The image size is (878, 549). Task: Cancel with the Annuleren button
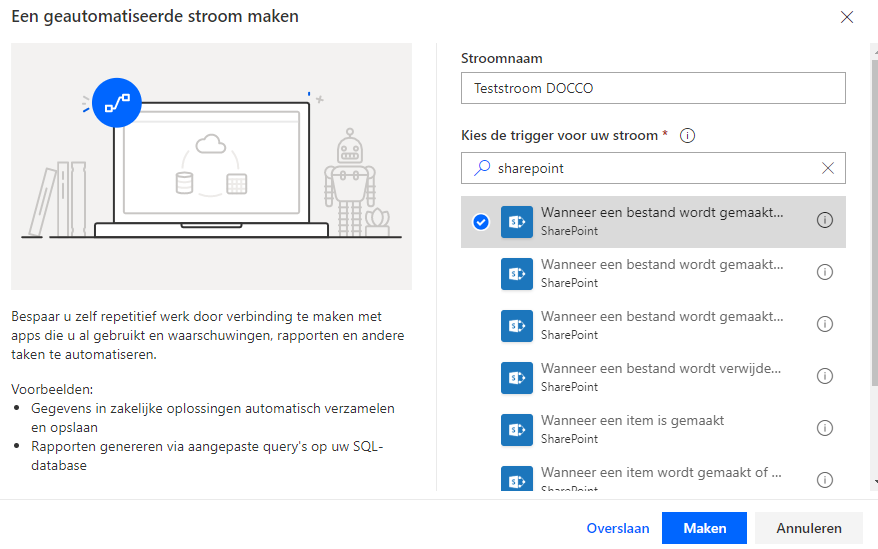[809, 528]
